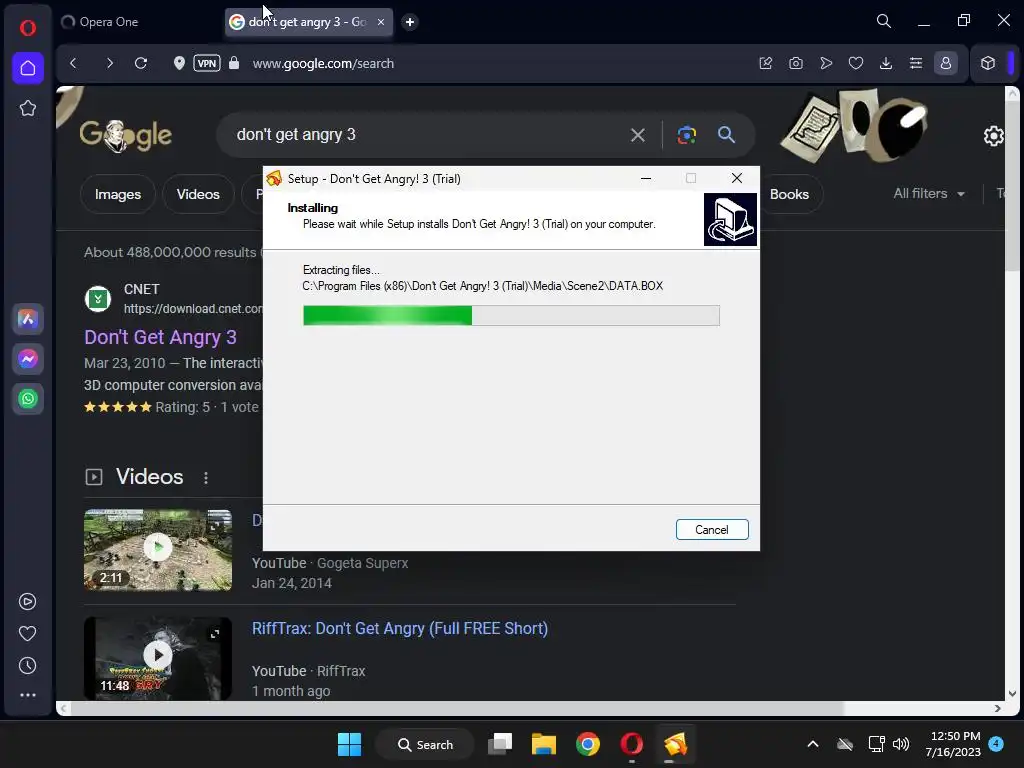
Task: Click the address bar URL field
Action: [x=323, y=63]
